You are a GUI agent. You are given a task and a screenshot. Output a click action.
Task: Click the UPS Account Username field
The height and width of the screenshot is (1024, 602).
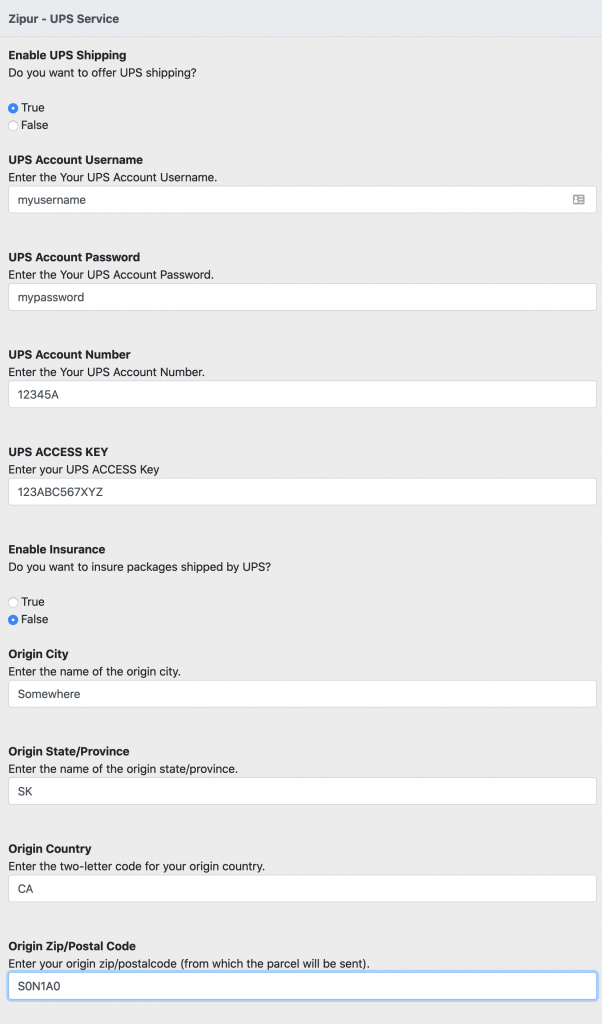(x=302, y=200)
